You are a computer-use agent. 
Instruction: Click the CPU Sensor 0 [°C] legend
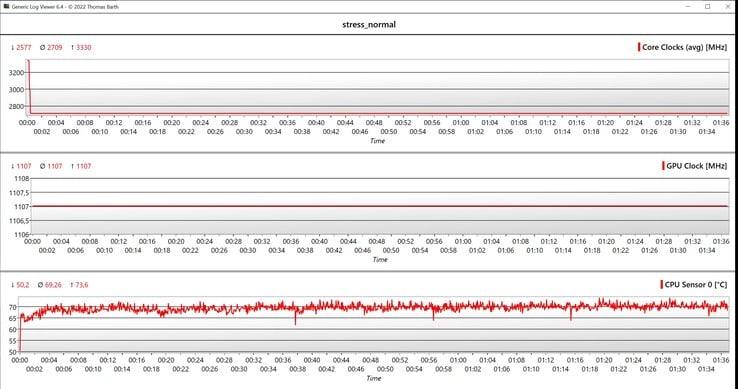click(695, 284)
